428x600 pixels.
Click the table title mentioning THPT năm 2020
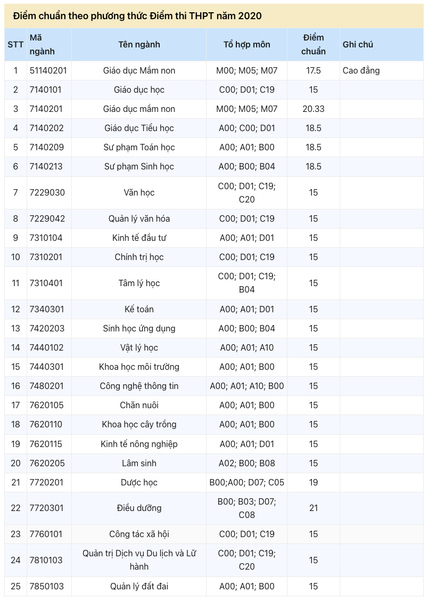pyautogui.click(x=137, y=16)
